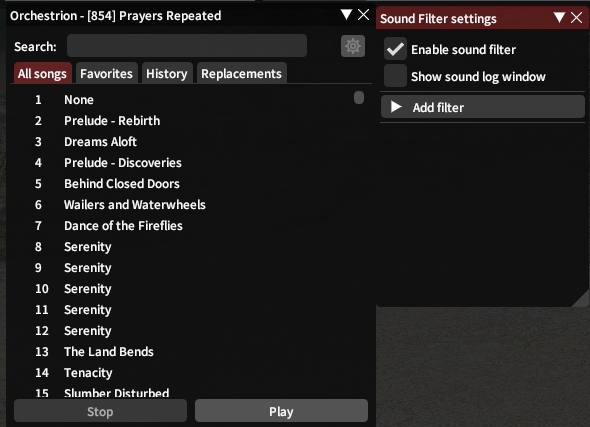The image size is (590, 427).
Task: Expand the Add filter section
Action: click(x=483, y=107)
